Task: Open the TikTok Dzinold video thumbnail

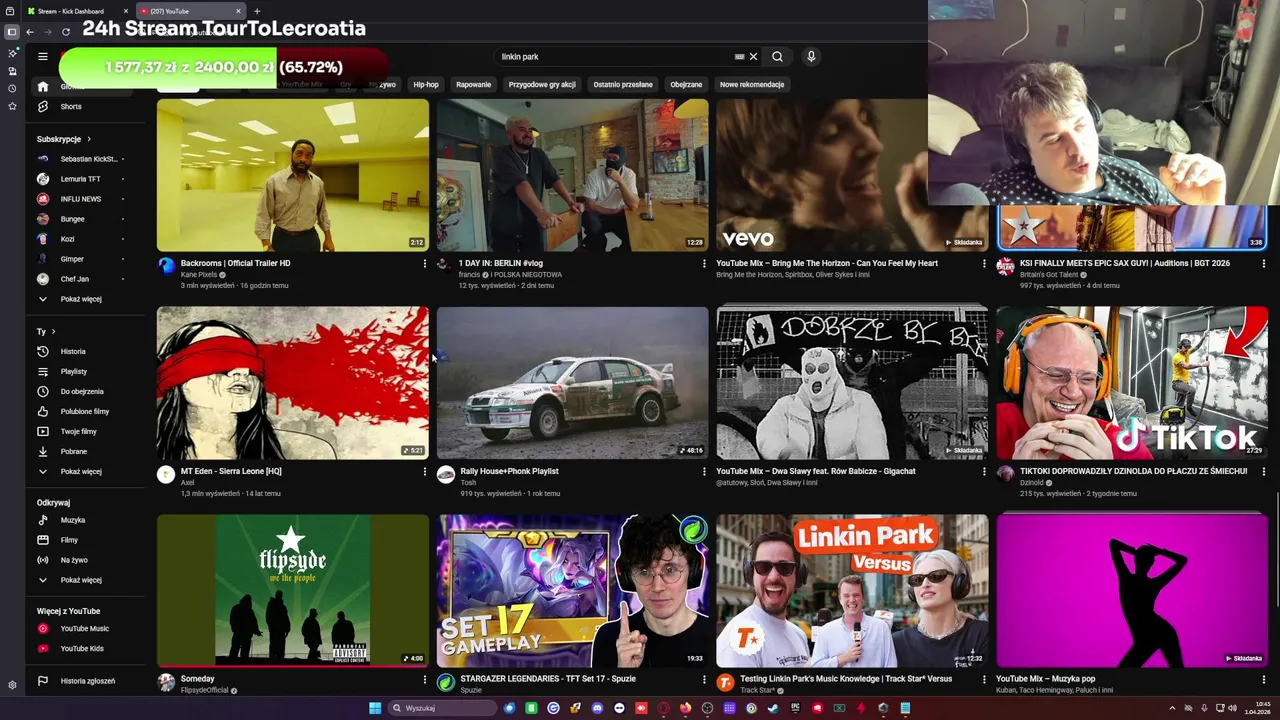Action: tap(1132, 383)
